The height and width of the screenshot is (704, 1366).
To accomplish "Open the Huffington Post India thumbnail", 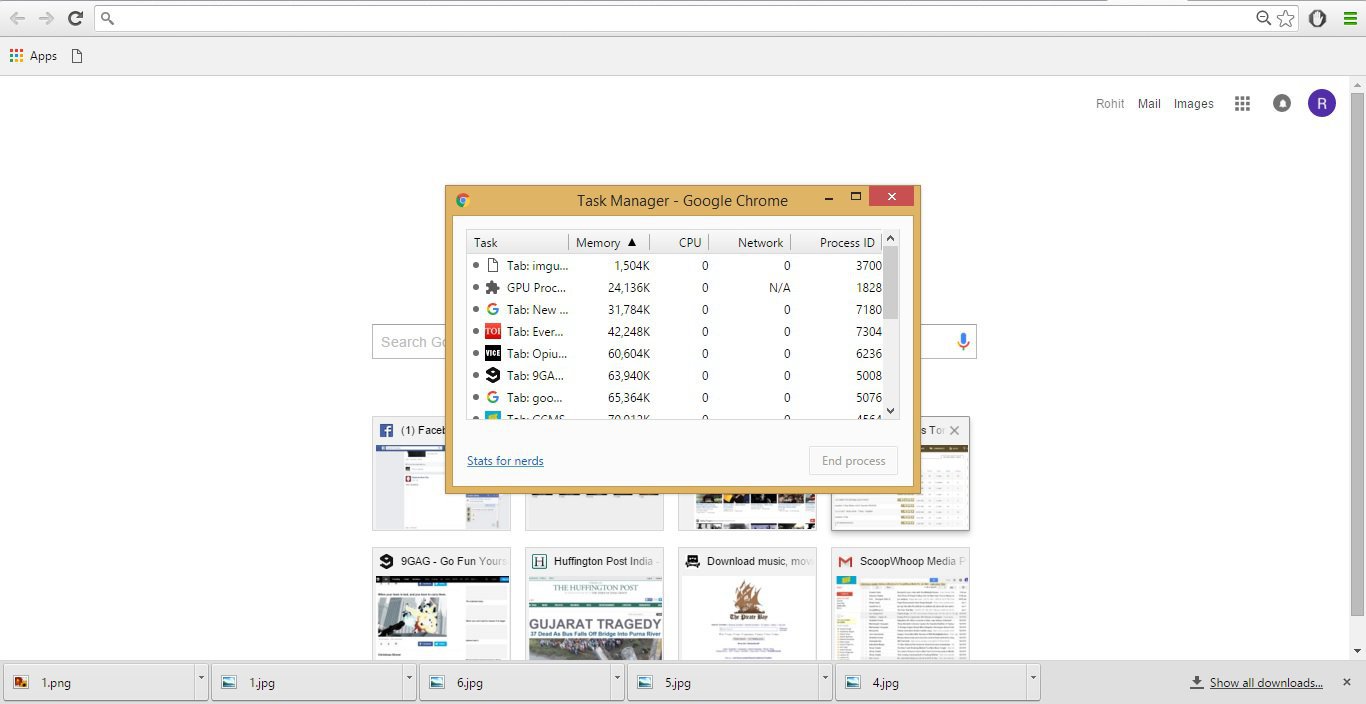I will coord(594,604).
